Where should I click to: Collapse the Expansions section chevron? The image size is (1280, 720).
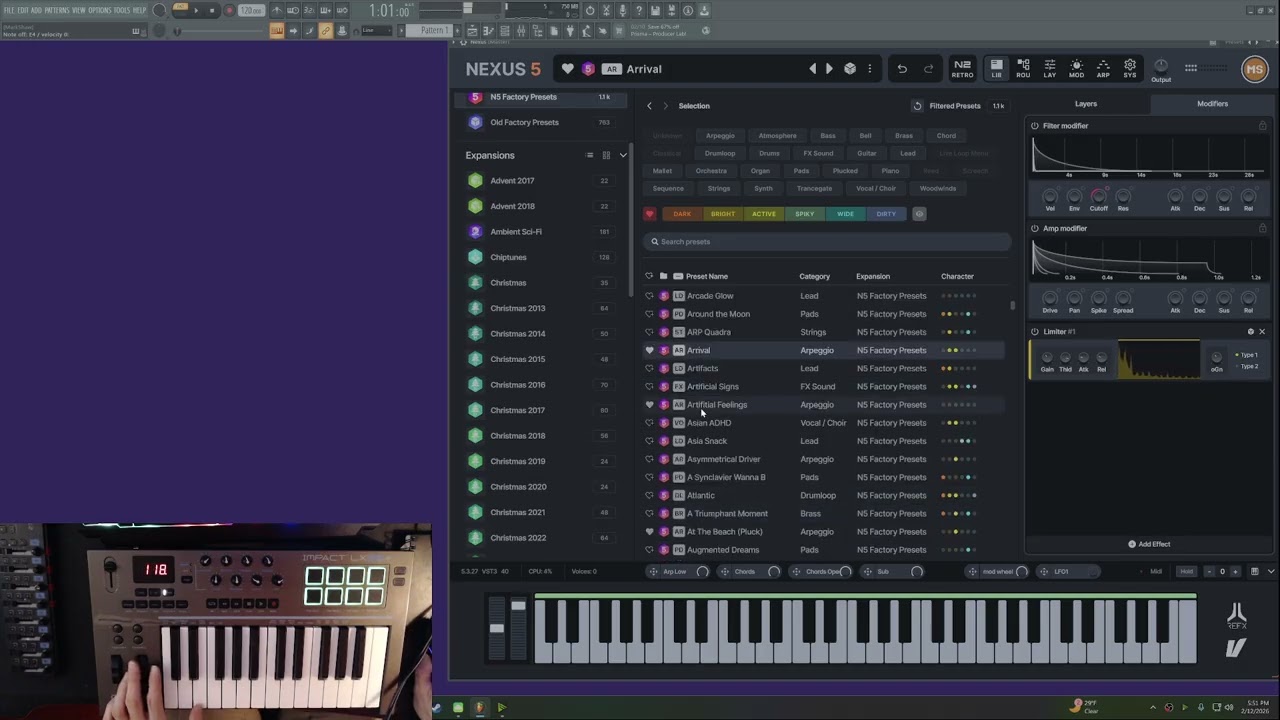coord(623,155)
